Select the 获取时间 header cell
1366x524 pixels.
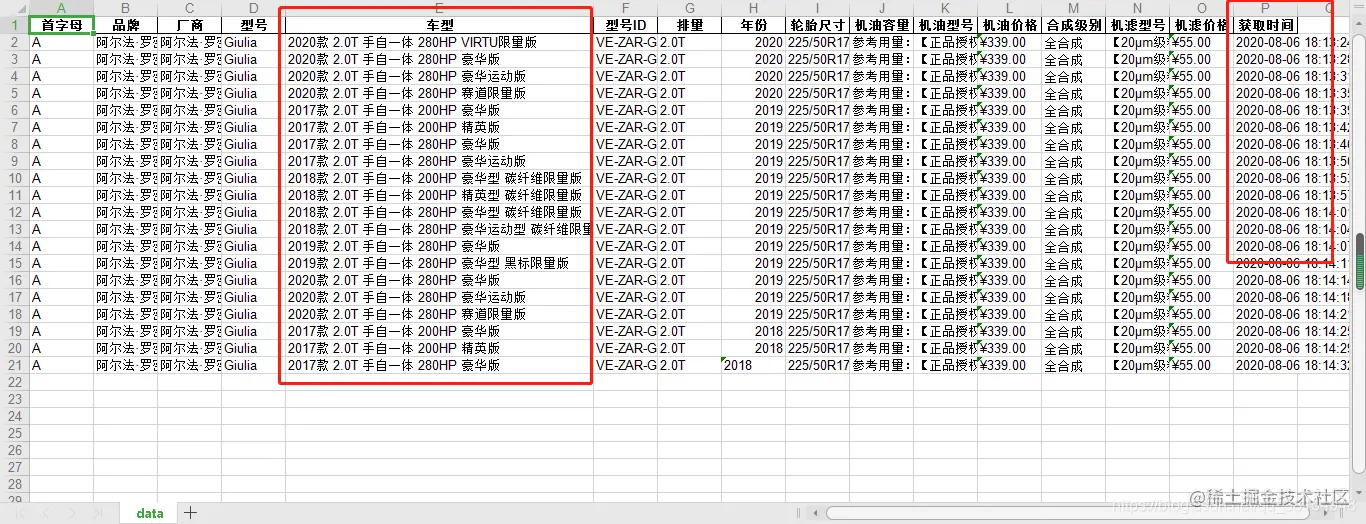1265,25
